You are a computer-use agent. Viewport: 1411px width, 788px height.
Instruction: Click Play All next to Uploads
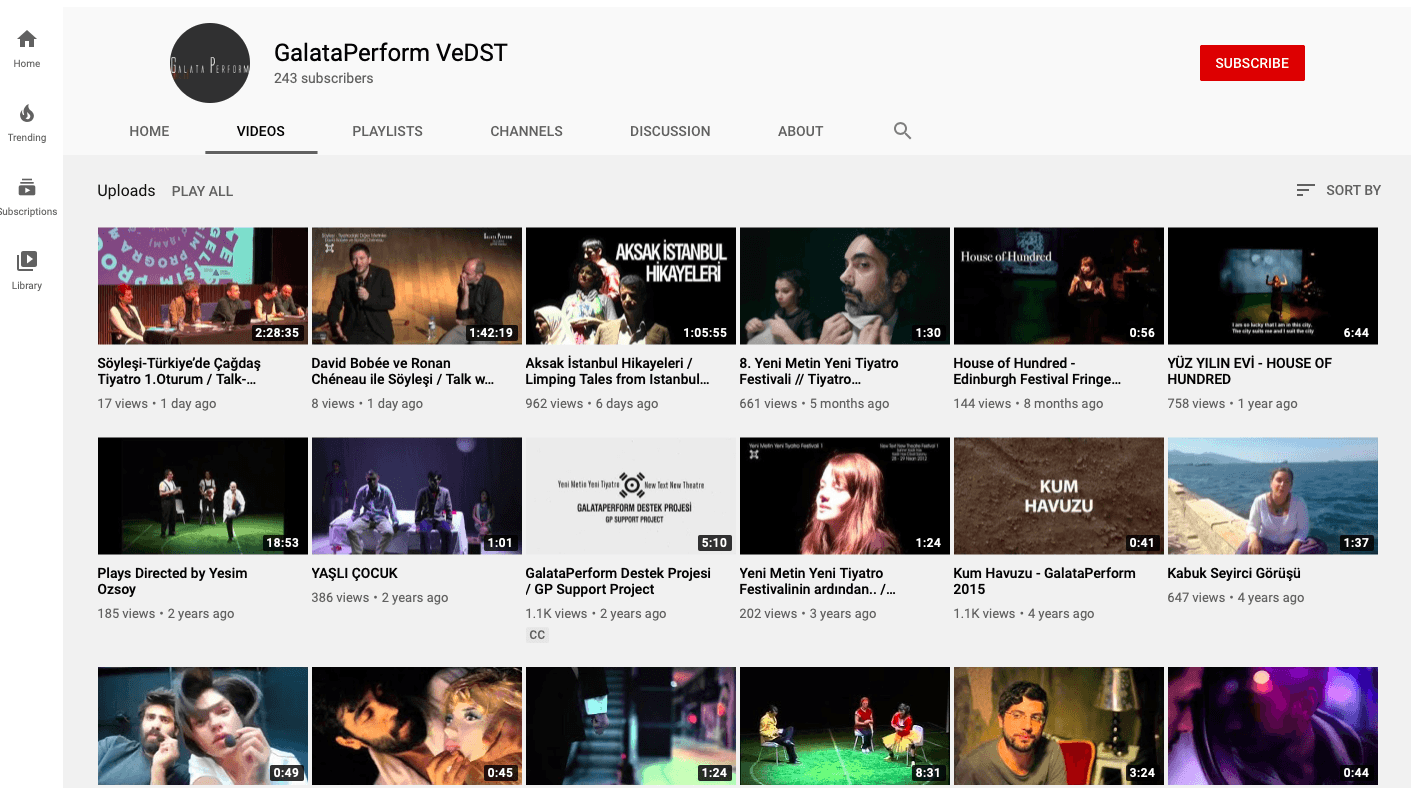coord(202,191)
